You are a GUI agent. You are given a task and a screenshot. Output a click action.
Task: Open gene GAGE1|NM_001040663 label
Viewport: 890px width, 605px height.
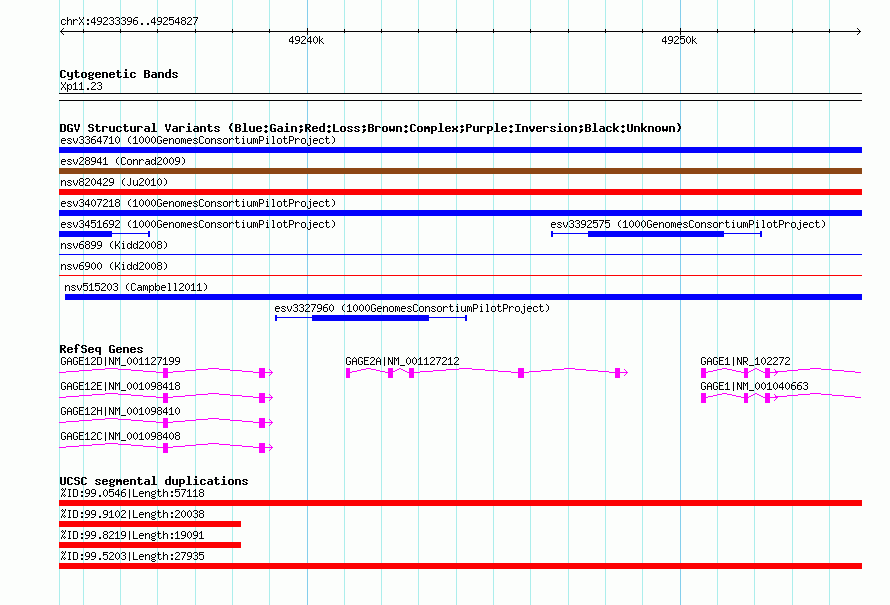754,386
